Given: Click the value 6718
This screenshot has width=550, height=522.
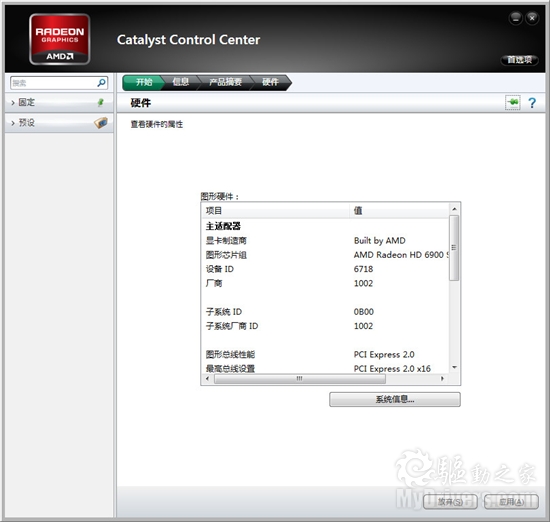Looking at the screenshot, I should (363, 269).
